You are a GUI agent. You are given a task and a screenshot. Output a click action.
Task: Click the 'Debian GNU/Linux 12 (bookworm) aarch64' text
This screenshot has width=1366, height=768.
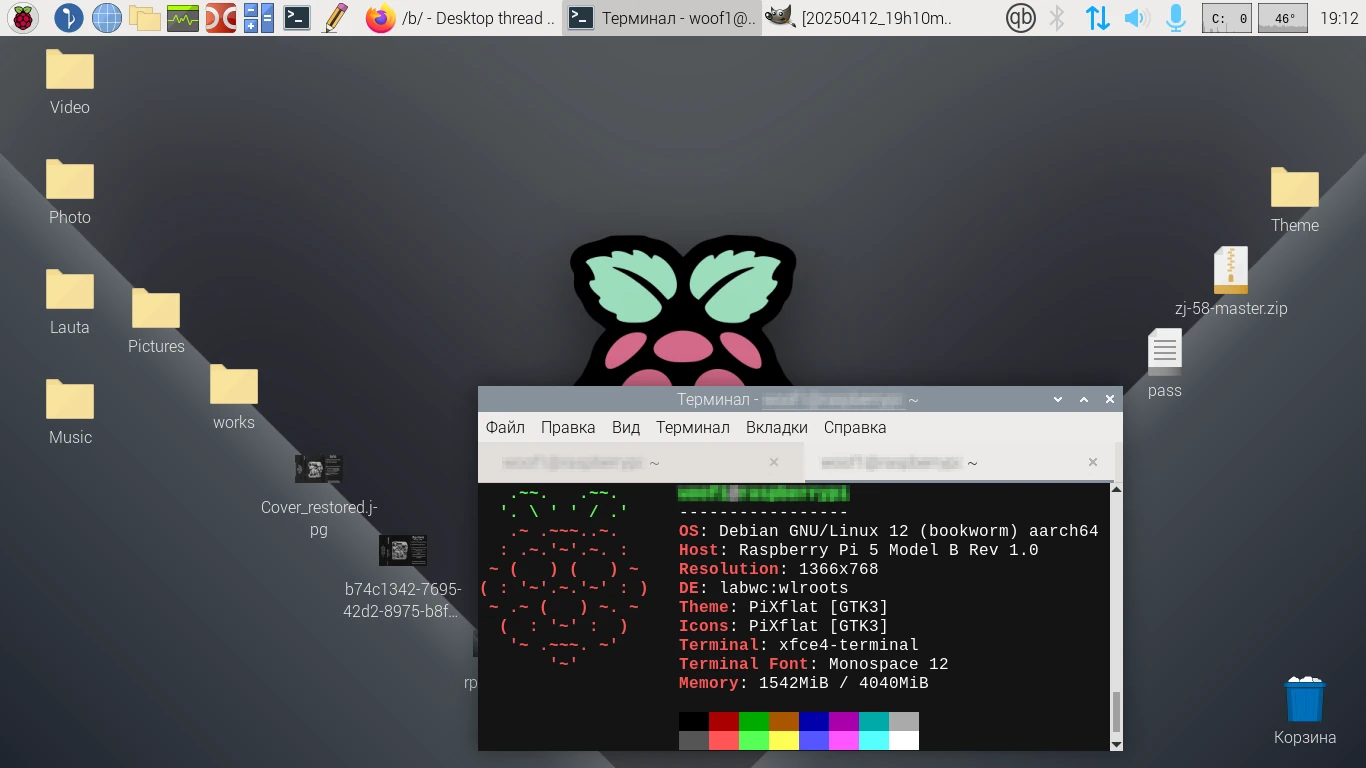tap(908, 531)
